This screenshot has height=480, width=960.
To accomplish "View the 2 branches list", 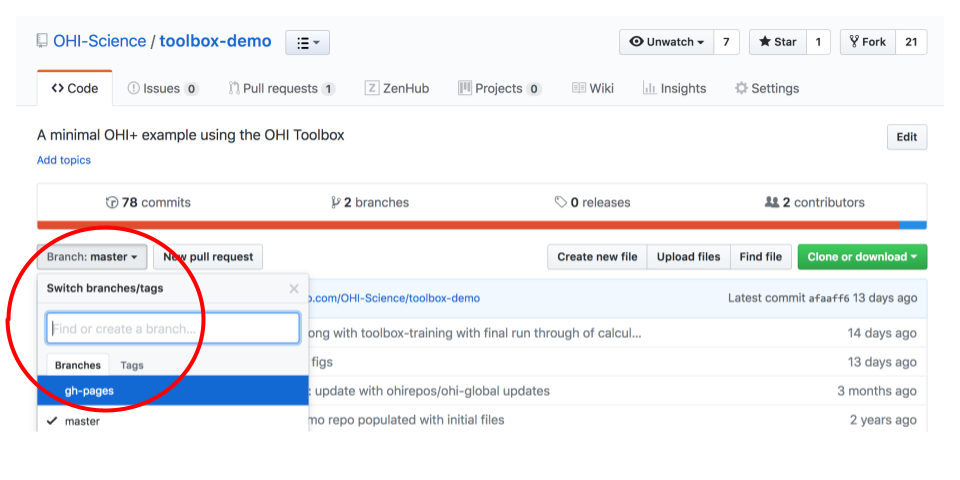I will pyautogui.click(x=370, y=202).
